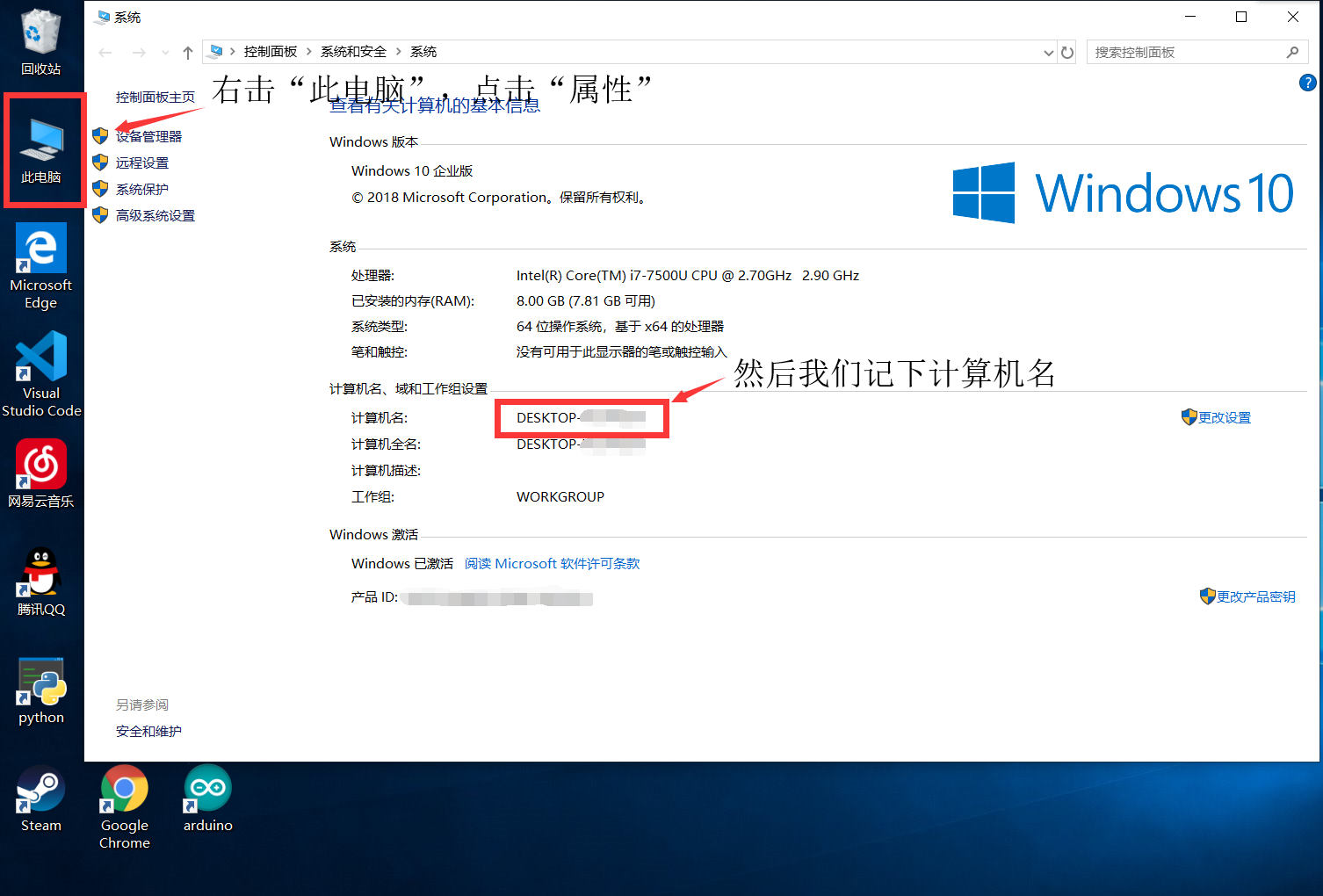Open 高级系统设置
1323x896 pixels.
point(155,215)
